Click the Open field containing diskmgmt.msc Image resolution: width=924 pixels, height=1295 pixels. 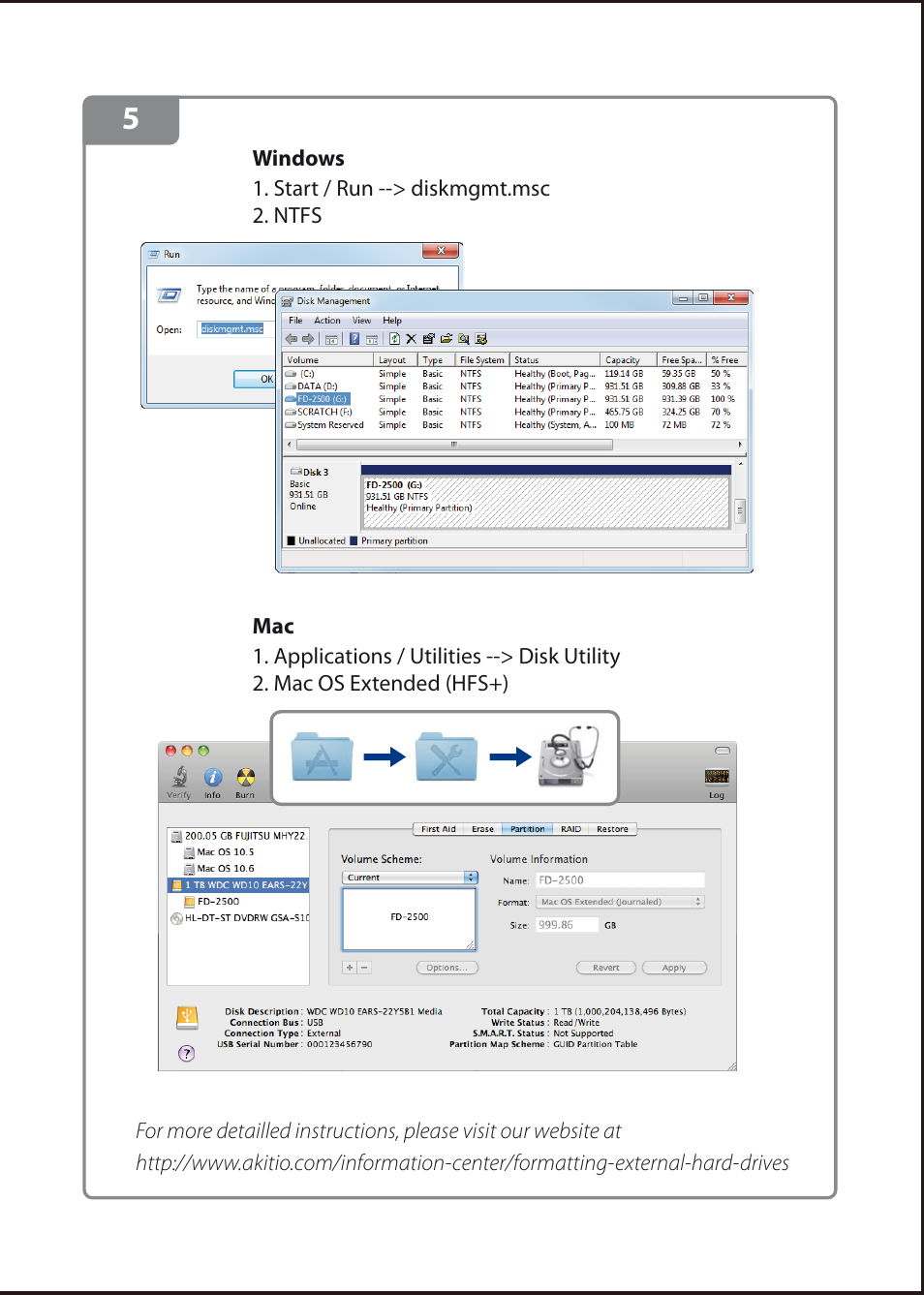pyautogui.click(x=237, y=329)
